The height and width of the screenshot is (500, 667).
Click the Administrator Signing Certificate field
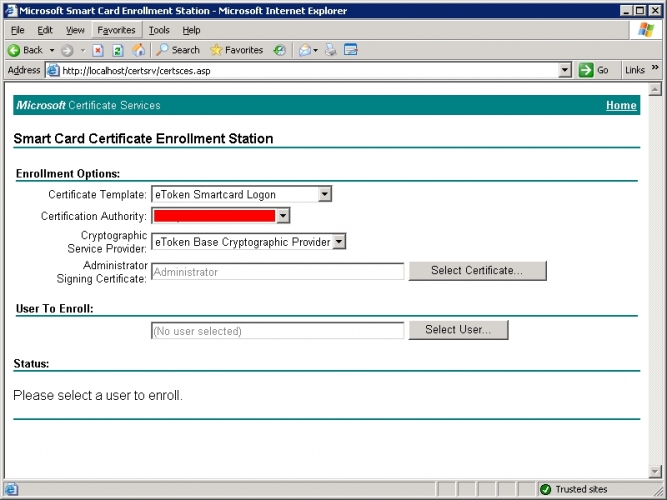point(277,272)
